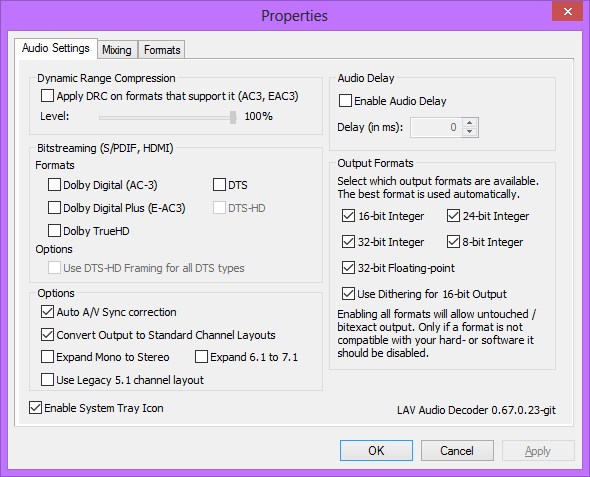Increase delay with the up stepper arrow
The image size is (590, 477).
(x=469, y=123)
